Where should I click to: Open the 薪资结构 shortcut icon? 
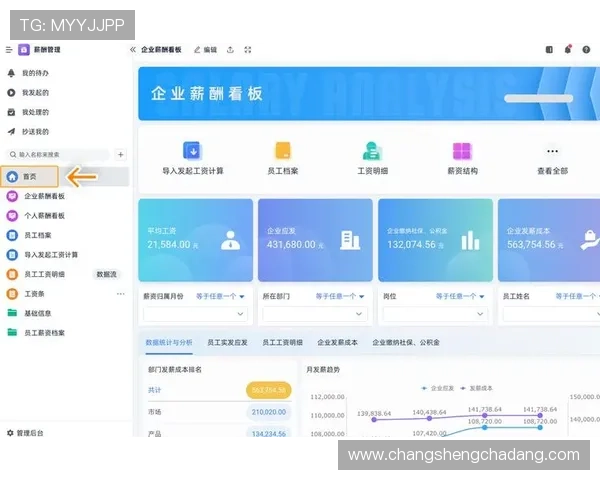tap(462, 151)
